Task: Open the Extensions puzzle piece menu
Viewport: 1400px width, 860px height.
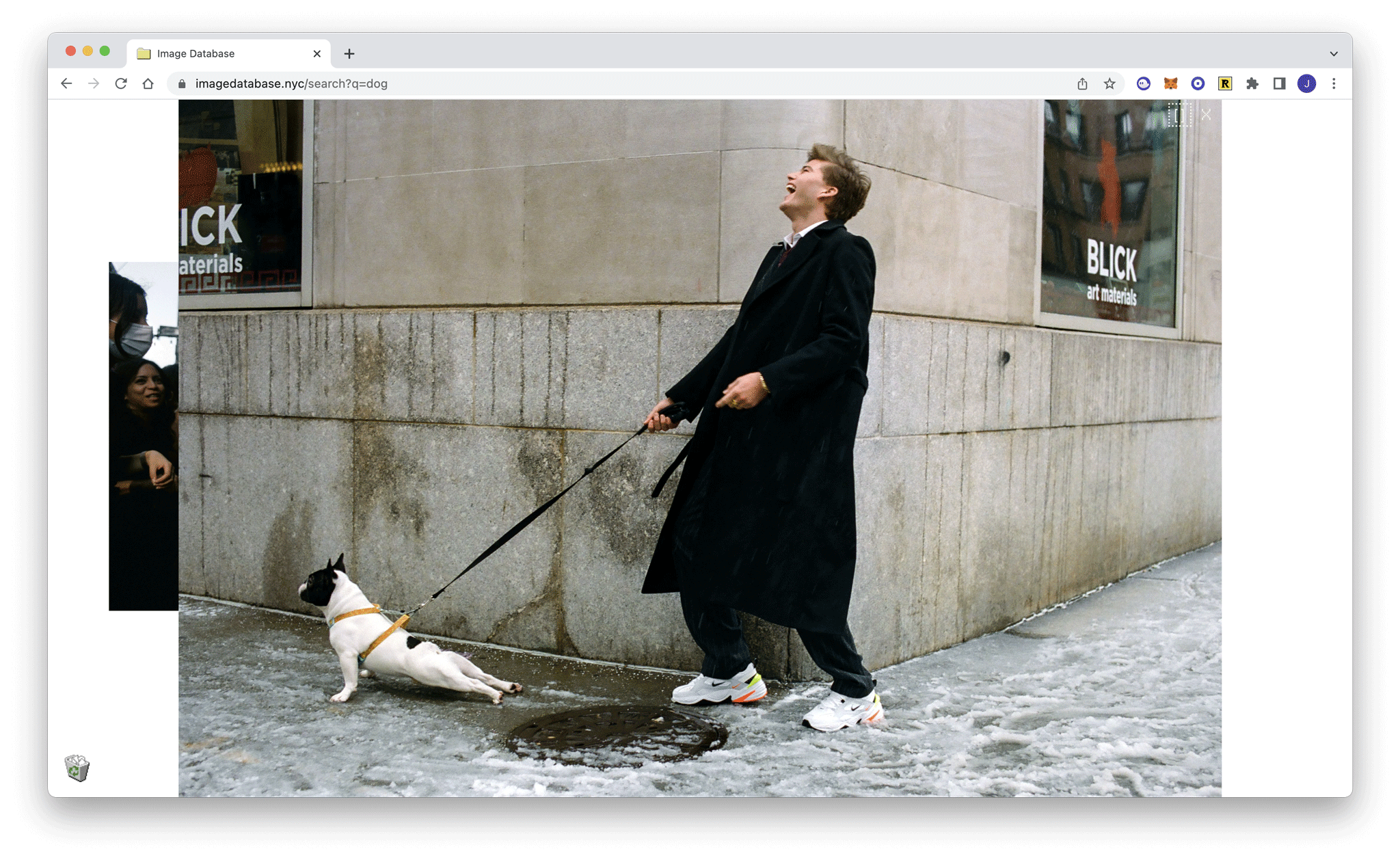Action: pyautogui.click(x=1252, y=83)
